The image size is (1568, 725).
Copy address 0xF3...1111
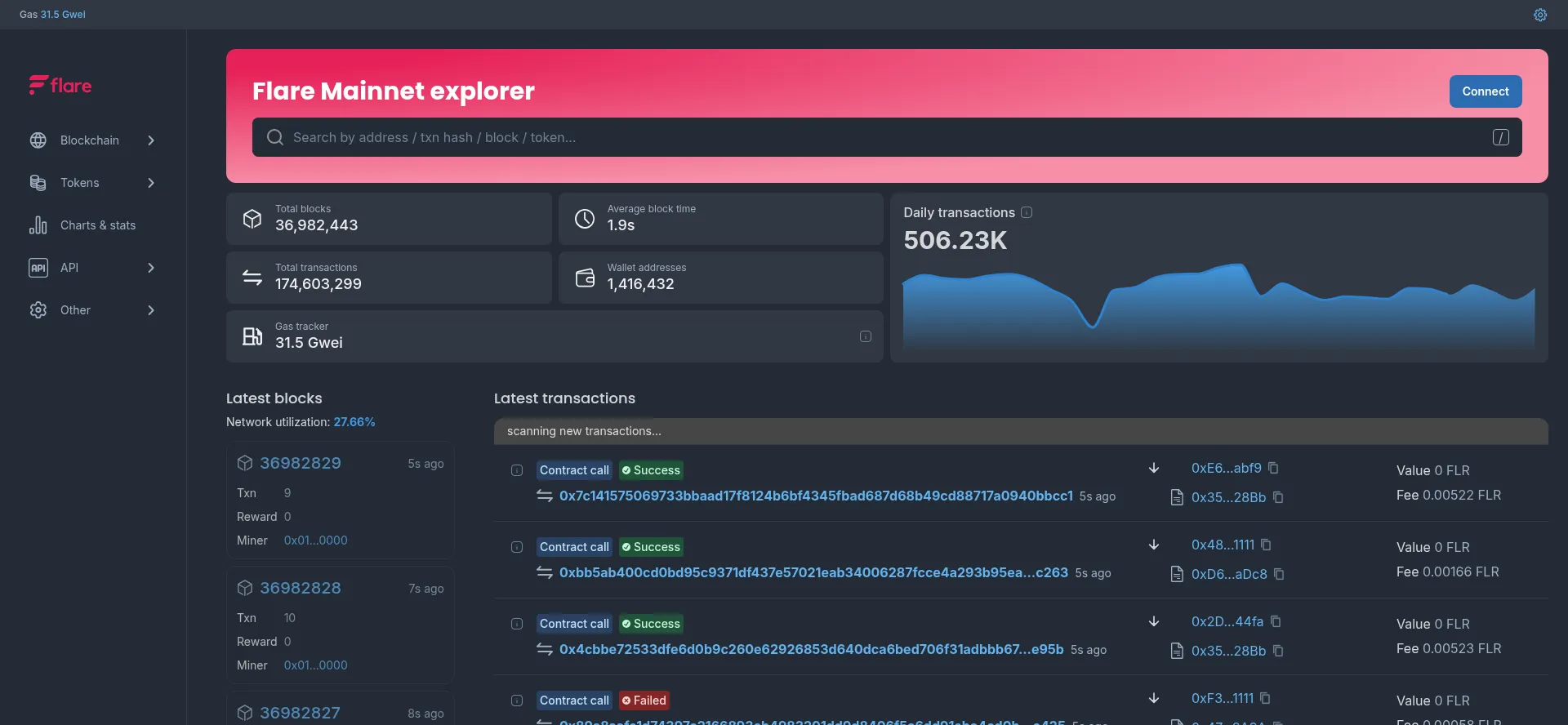(1265, 698)
